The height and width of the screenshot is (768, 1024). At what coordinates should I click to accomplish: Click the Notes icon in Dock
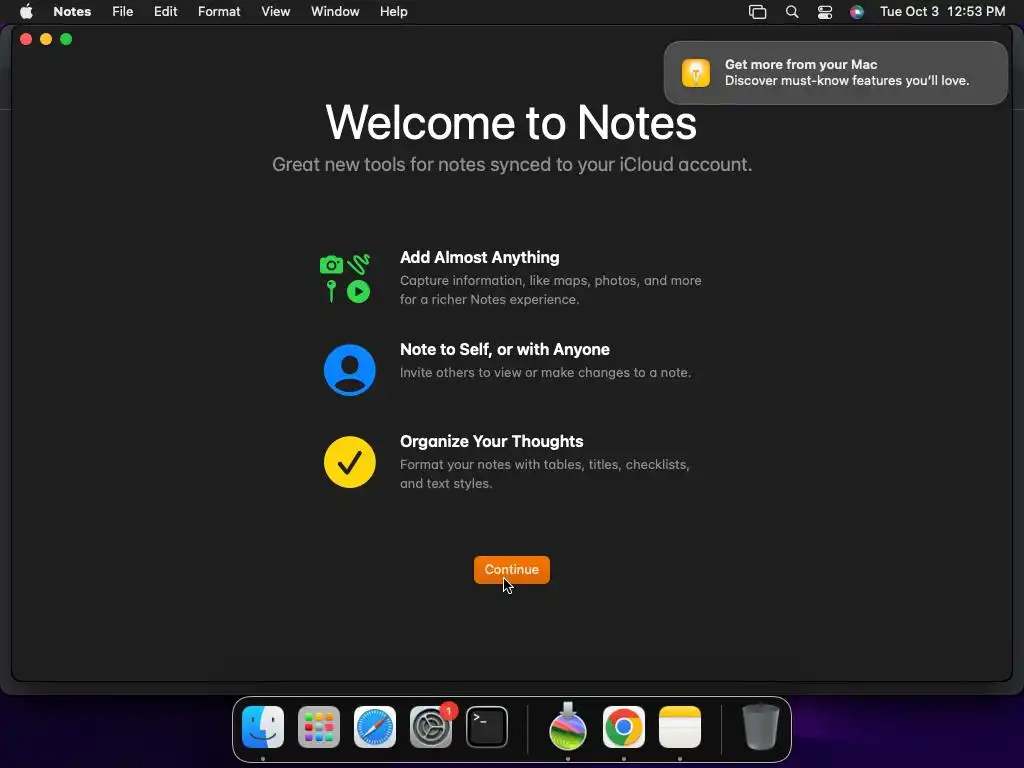point(680,727)
